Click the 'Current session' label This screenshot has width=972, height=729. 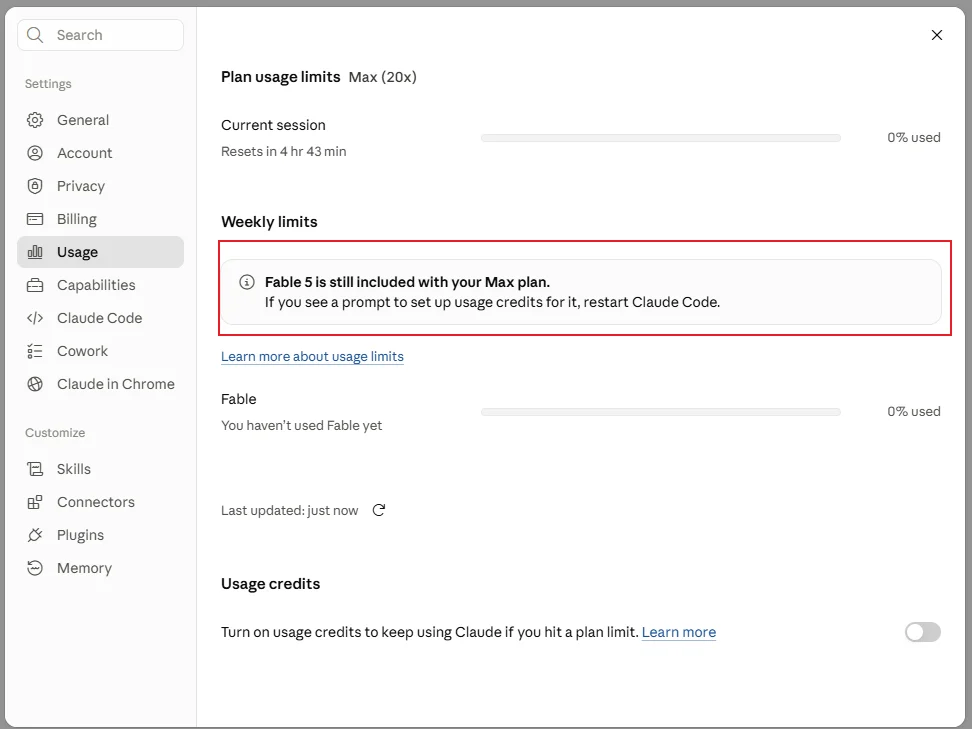(x=273, y=125)
